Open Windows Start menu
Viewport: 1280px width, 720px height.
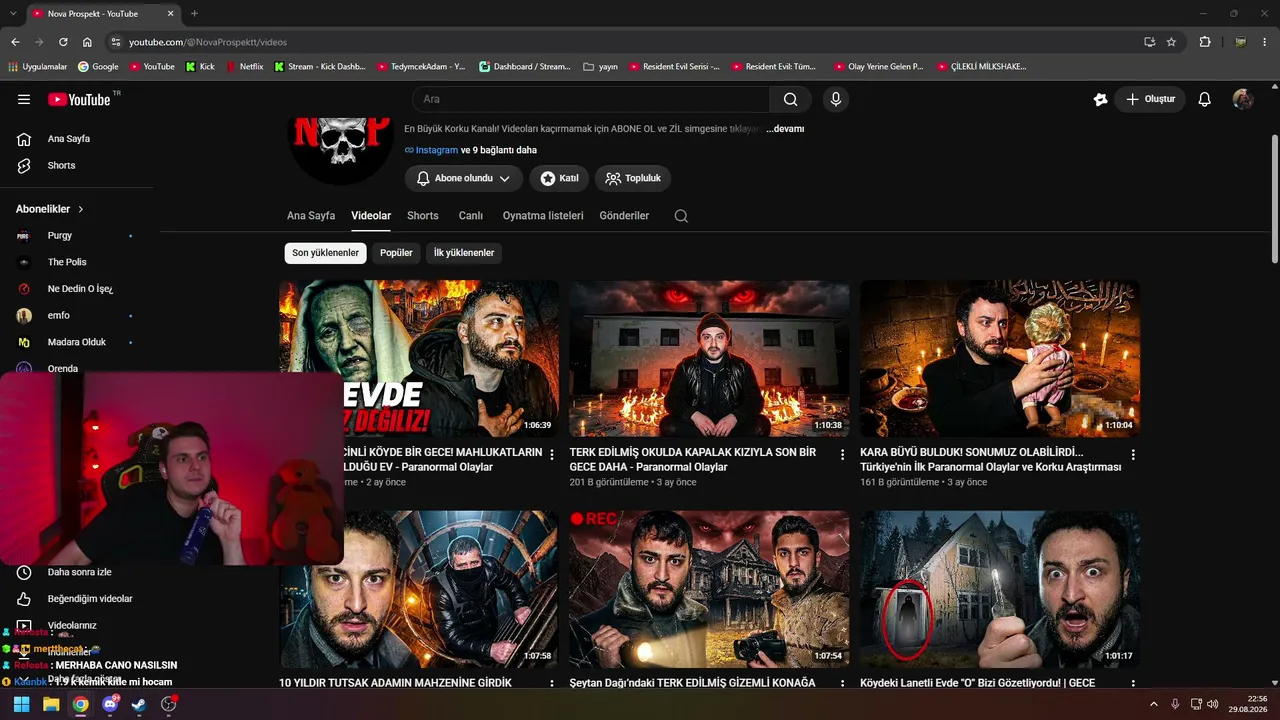pos(21,704)
